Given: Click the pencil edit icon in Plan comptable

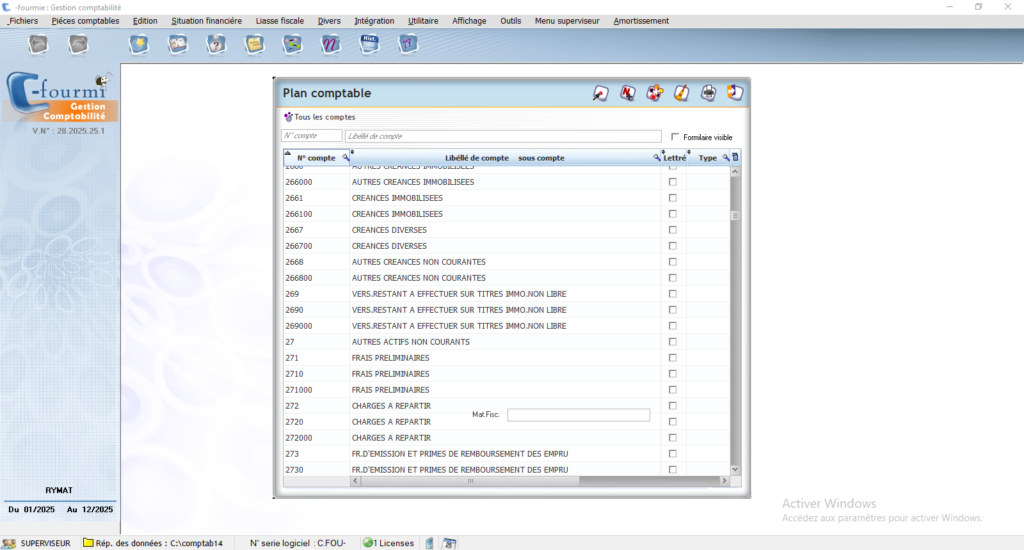Looking at the screenshot, I should (x=682, y=93).
